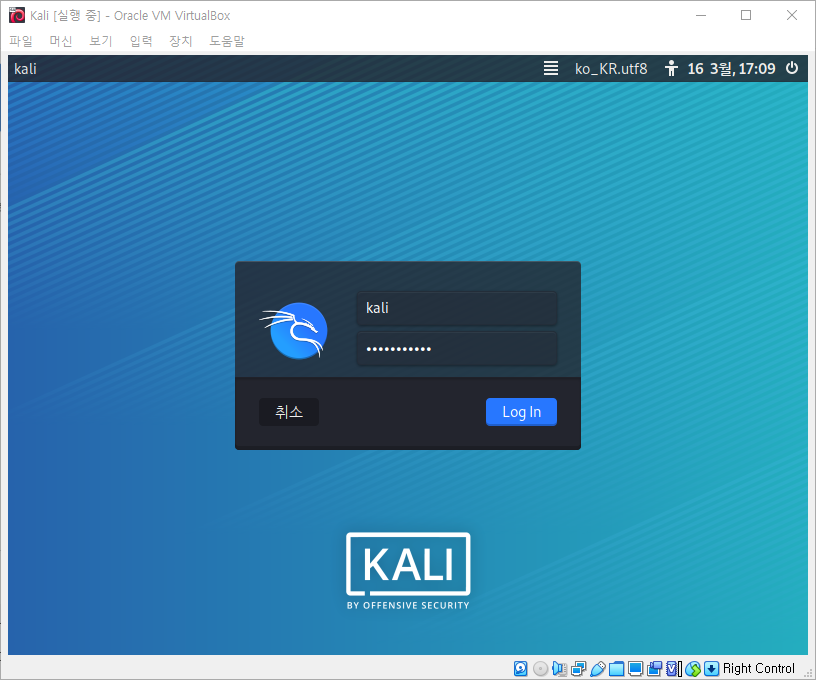The width and height of the screenshot is (816, 680).
Task: Open the ko_KR.utf8 language selector
Action: click(x=611, y=69)
